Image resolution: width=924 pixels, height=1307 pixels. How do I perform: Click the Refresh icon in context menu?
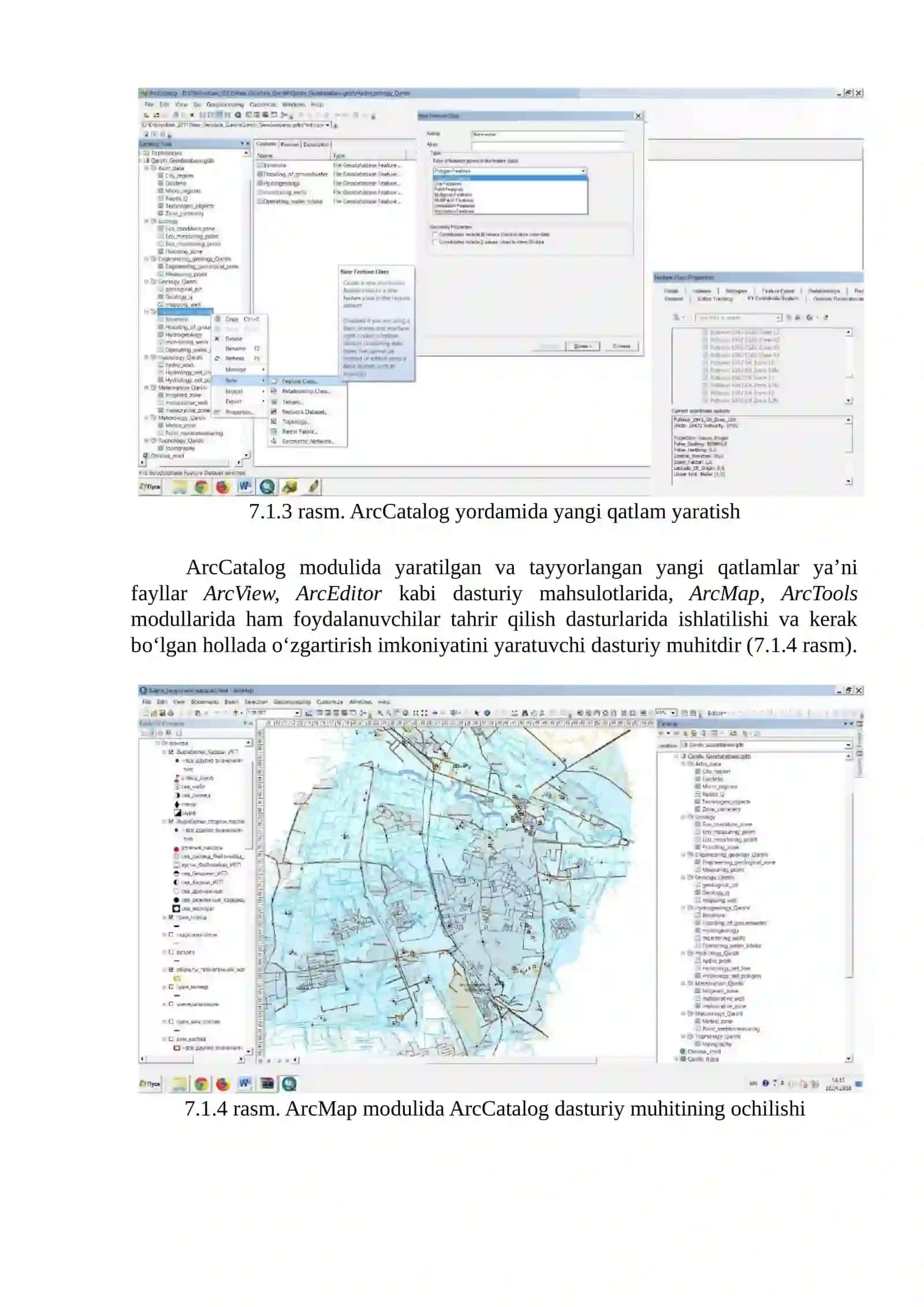pyautogui.click(x=217, y=358)
